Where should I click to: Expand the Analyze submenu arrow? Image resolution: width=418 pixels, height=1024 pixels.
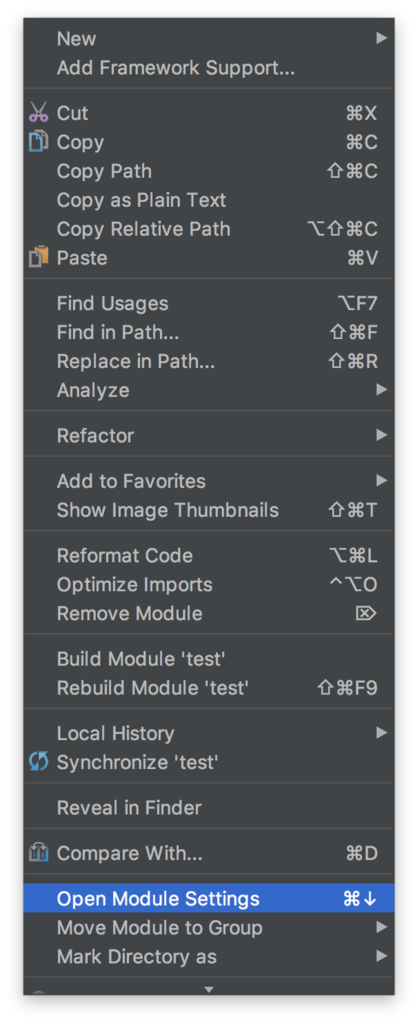coord(382,390)
